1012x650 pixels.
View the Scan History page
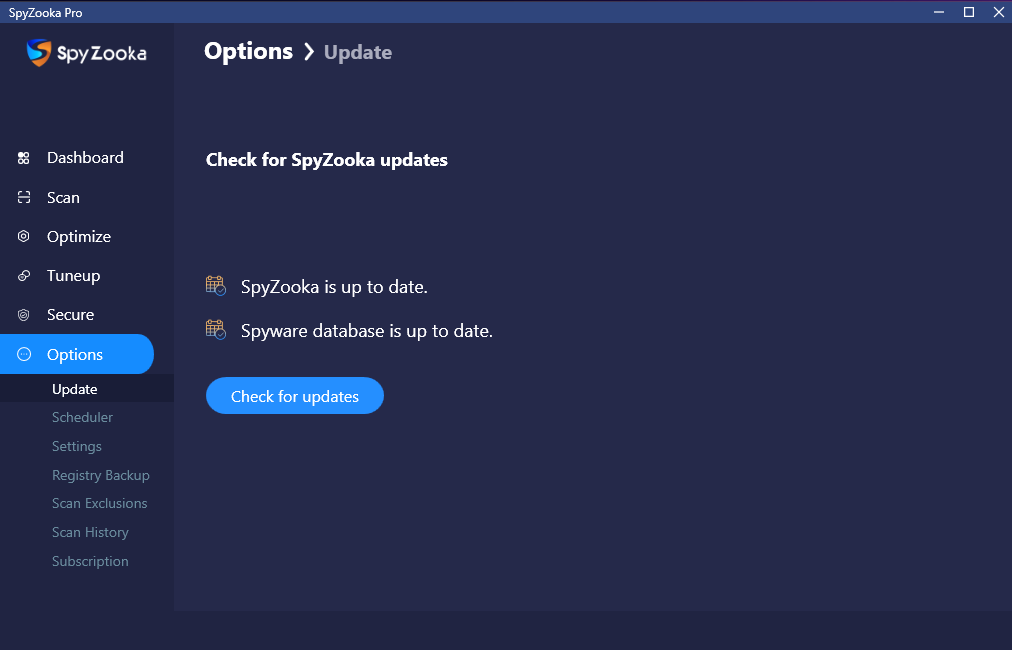click(x=90, y=532)
